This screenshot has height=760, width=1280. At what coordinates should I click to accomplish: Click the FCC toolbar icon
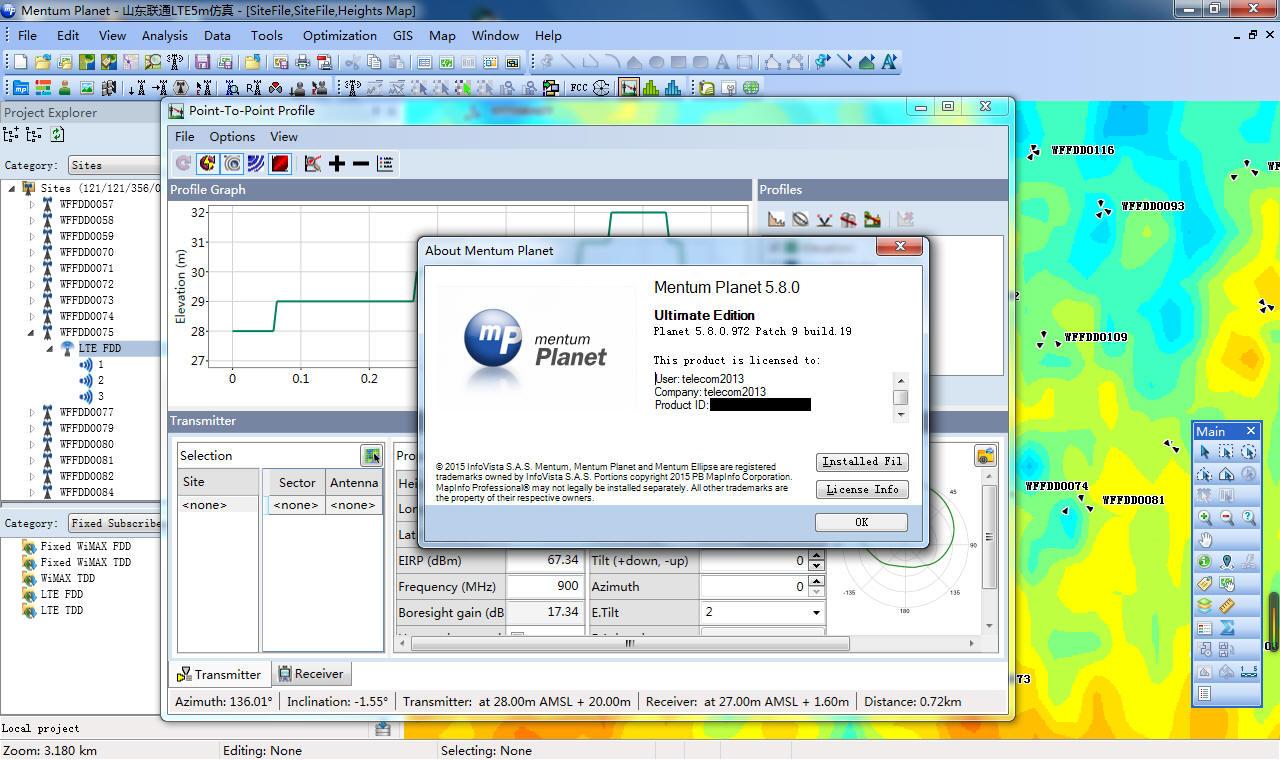[x=578, y=88]
